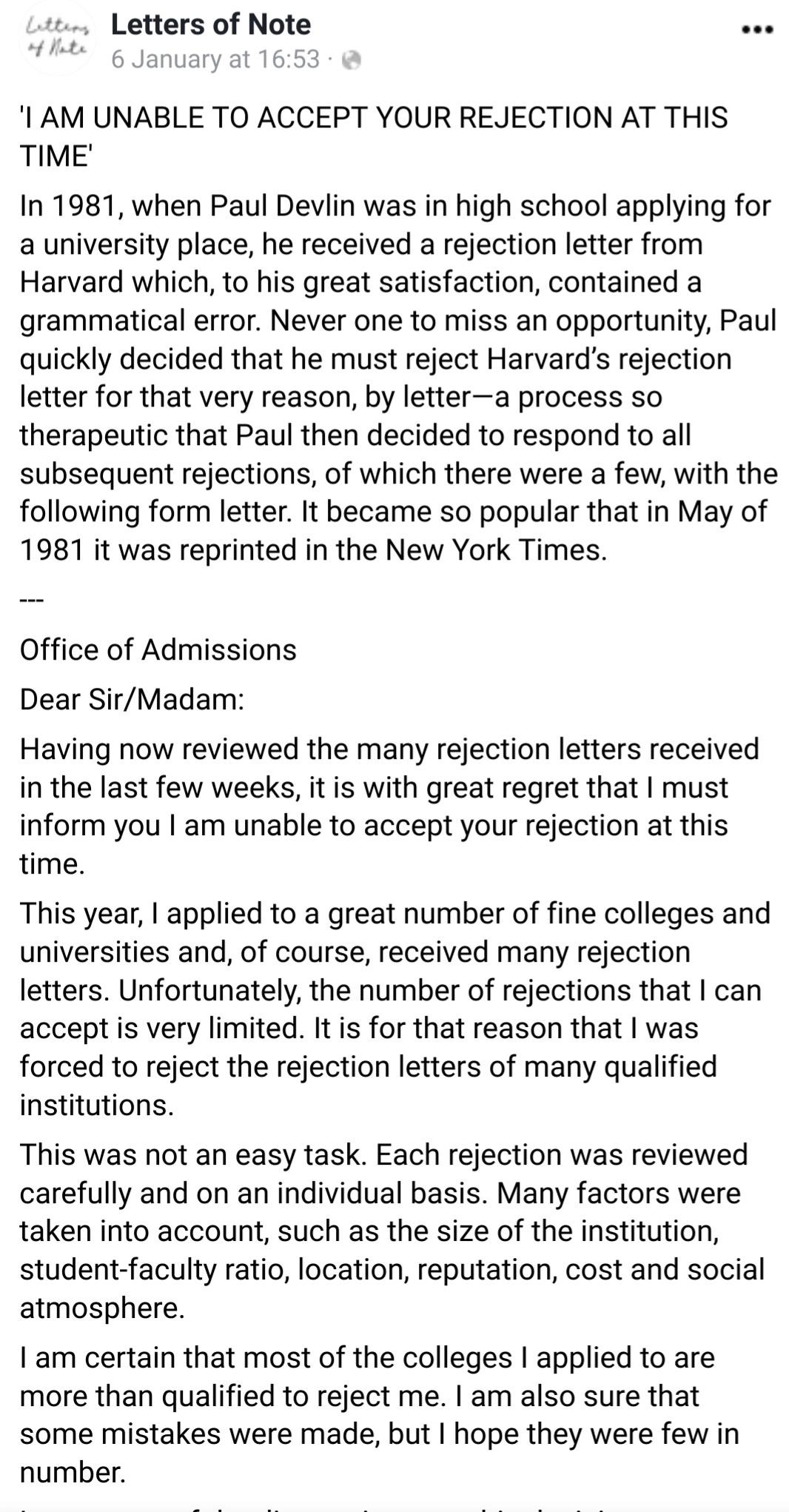This screenshot has height=1512, width=789.
Task: Click the word 'atmosphere.' ending the paragraph
Action: coord(101,1308)
